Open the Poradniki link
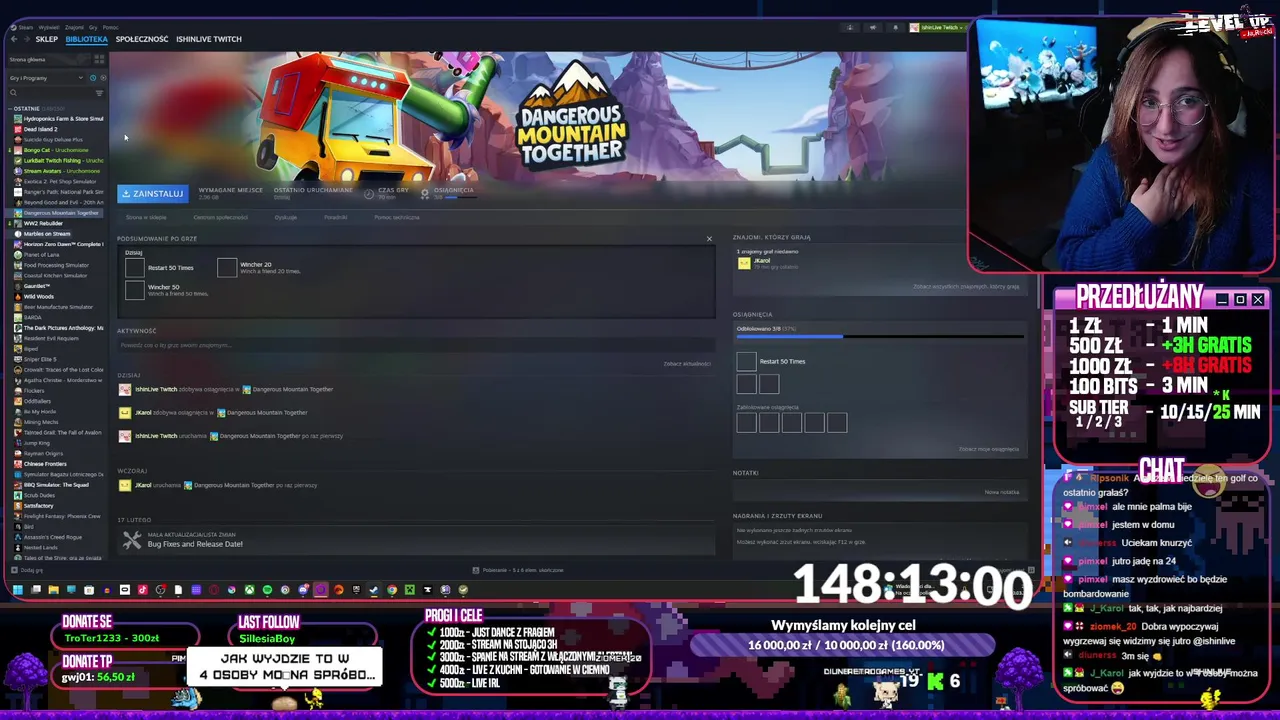 click(x=336, y=217)
